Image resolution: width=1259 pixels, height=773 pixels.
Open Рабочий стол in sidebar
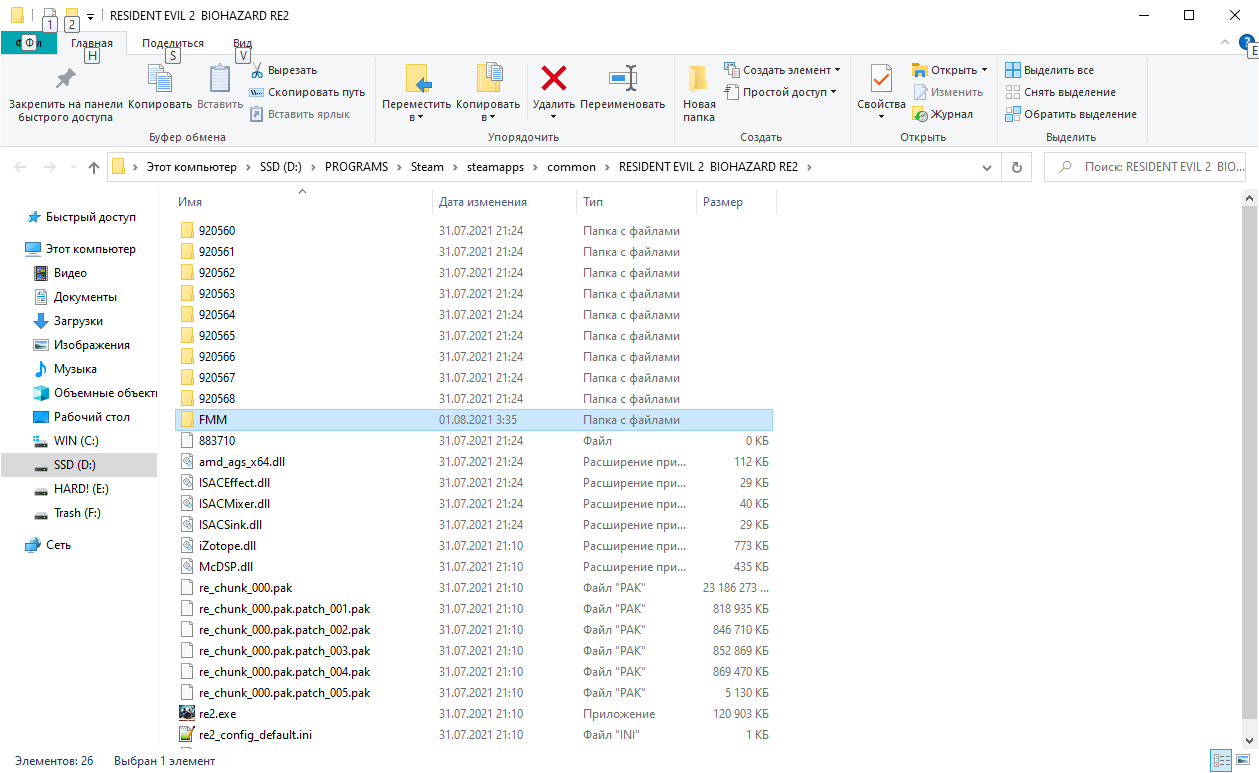click(92, 417)
